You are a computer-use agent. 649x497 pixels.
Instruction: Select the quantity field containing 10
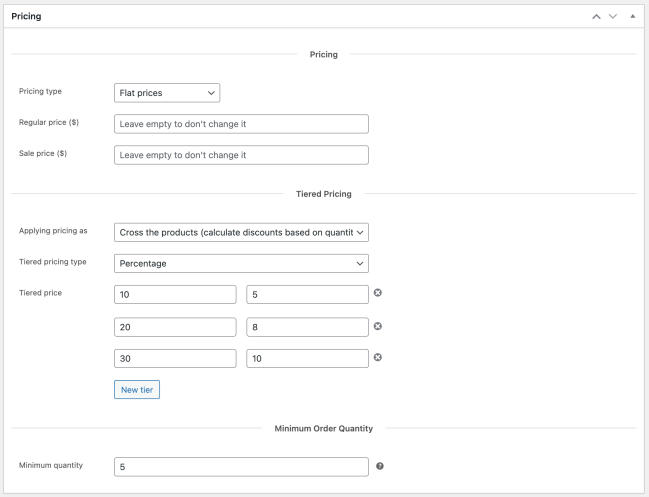(x=175, y=294)
